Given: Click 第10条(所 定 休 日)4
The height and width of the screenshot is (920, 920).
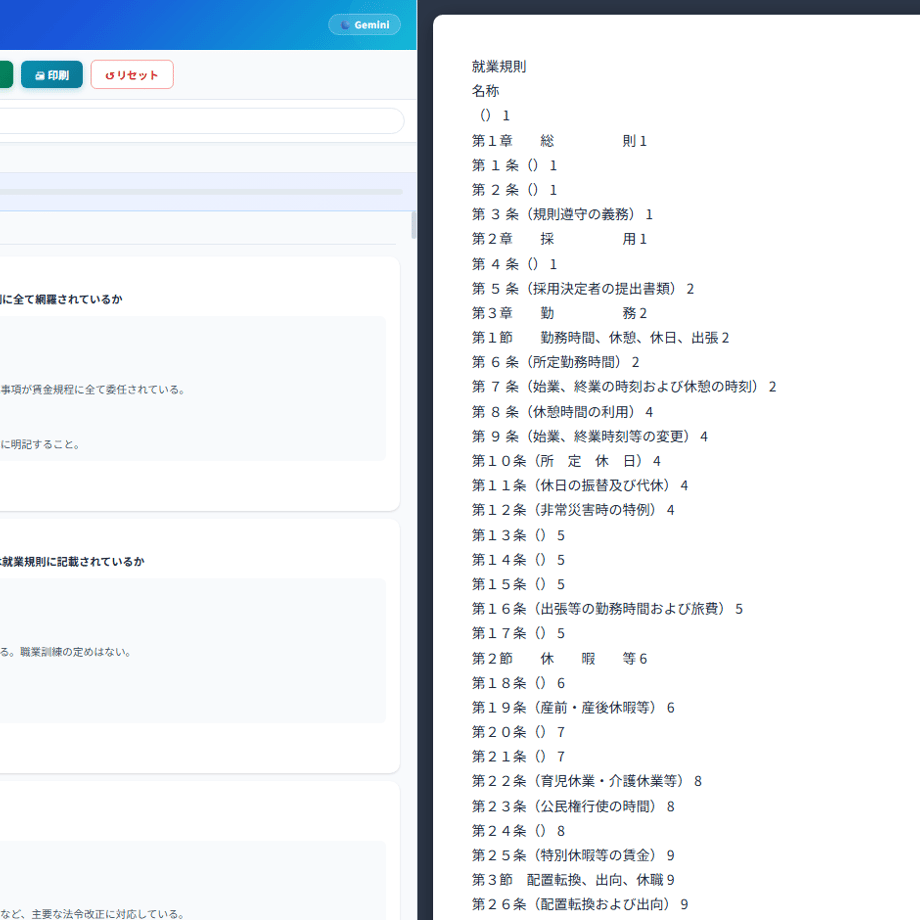Looking at the screenshot, I should click(566, 461).
